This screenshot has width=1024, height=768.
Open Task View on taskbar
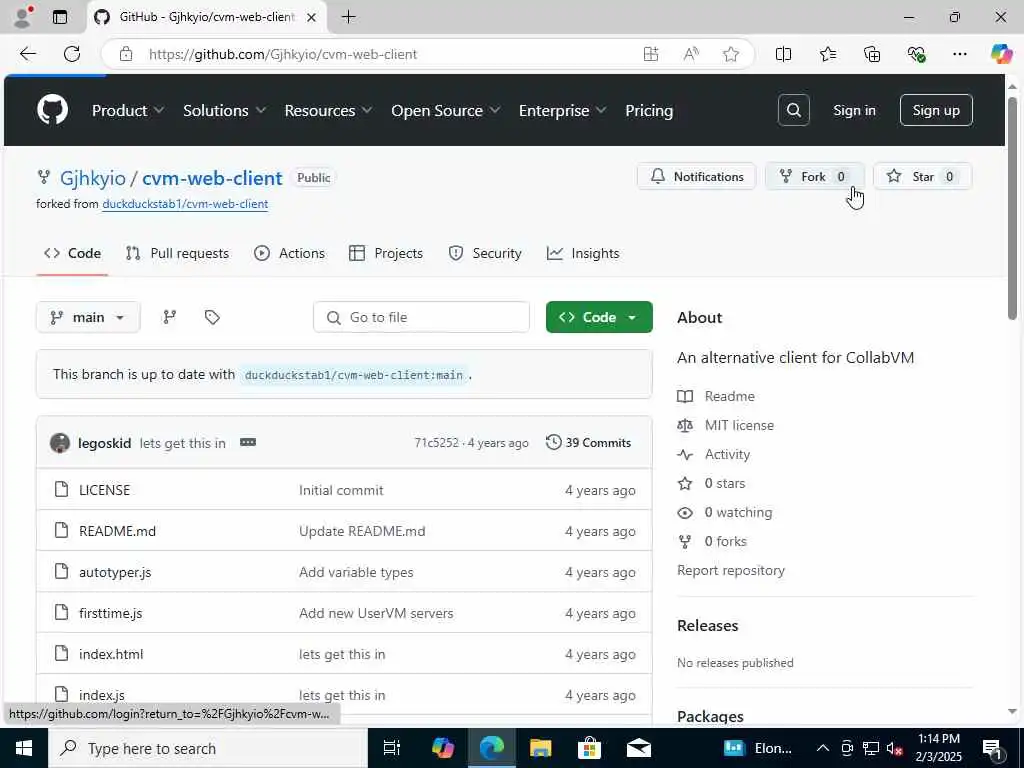point(392,748)
